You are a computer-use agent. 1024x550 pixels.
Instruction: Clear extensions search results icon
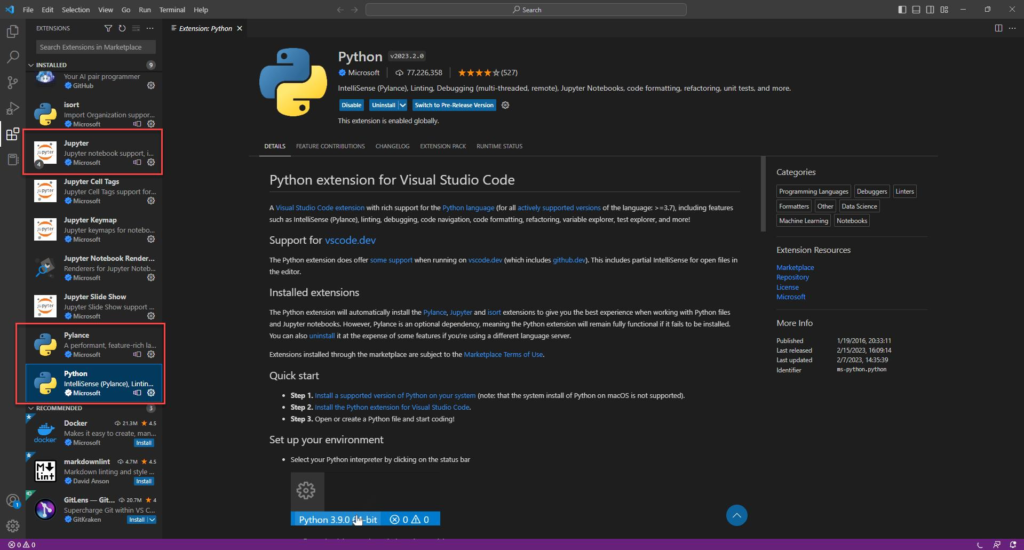pyautogui.click(x=136, y=29)
